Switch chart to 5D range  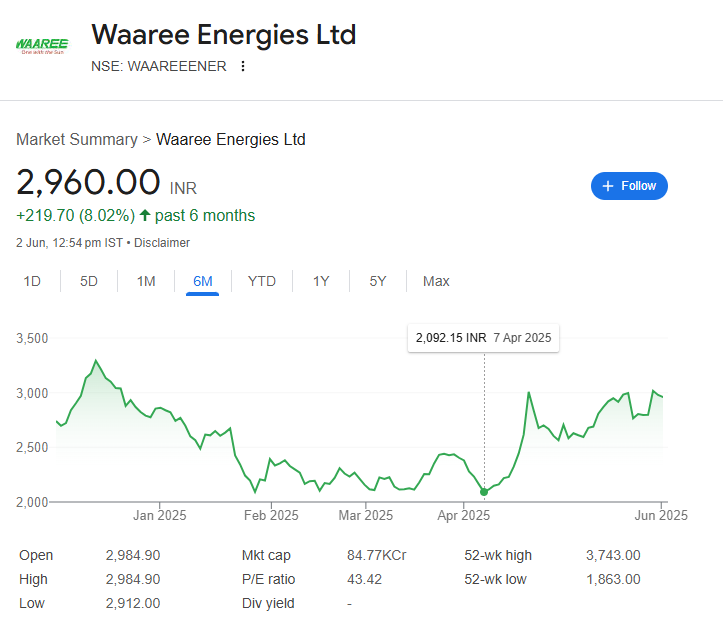89,281
